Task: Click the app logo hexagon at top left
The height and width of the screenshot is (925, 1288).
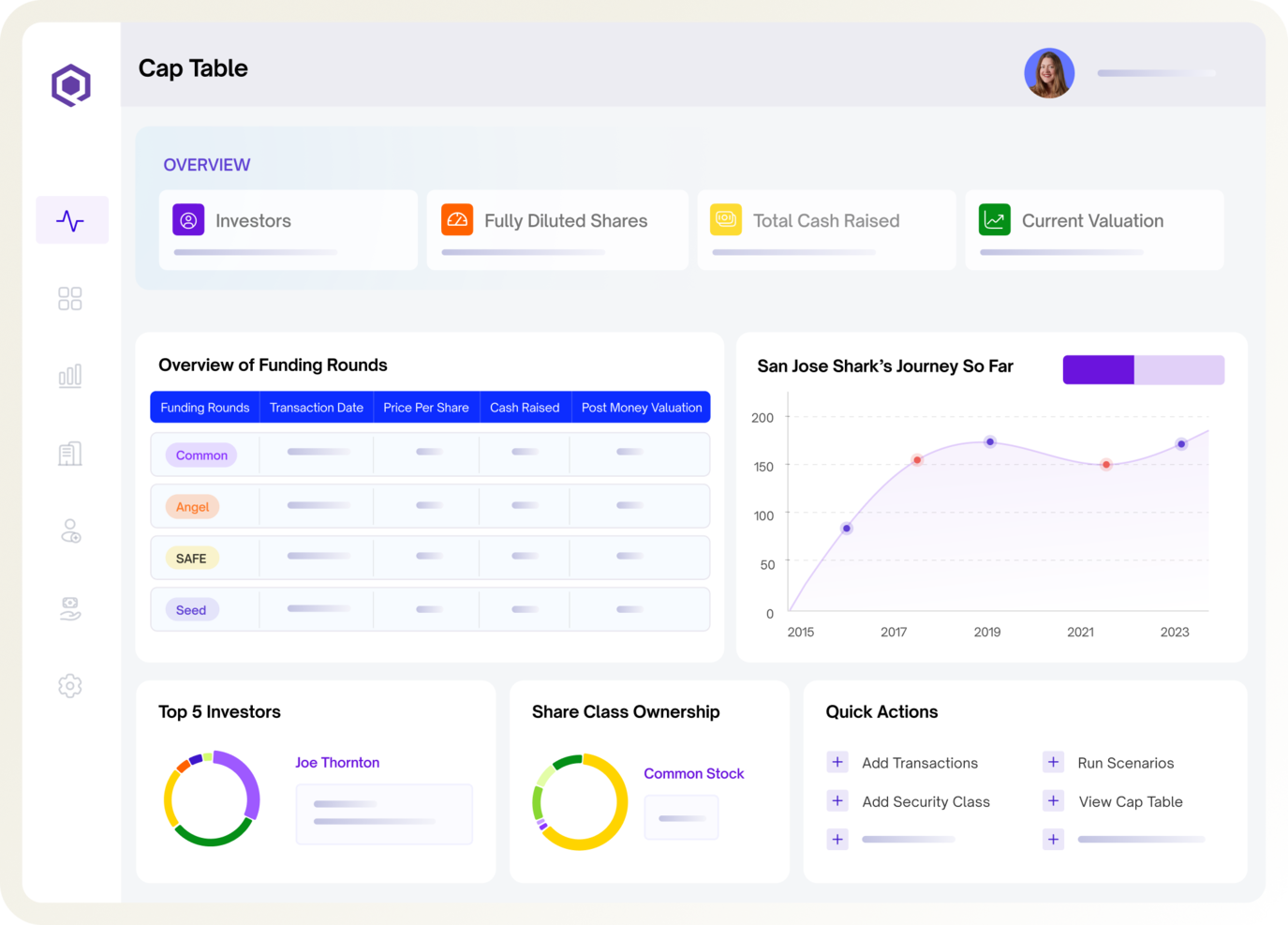Action: [71, 84]
